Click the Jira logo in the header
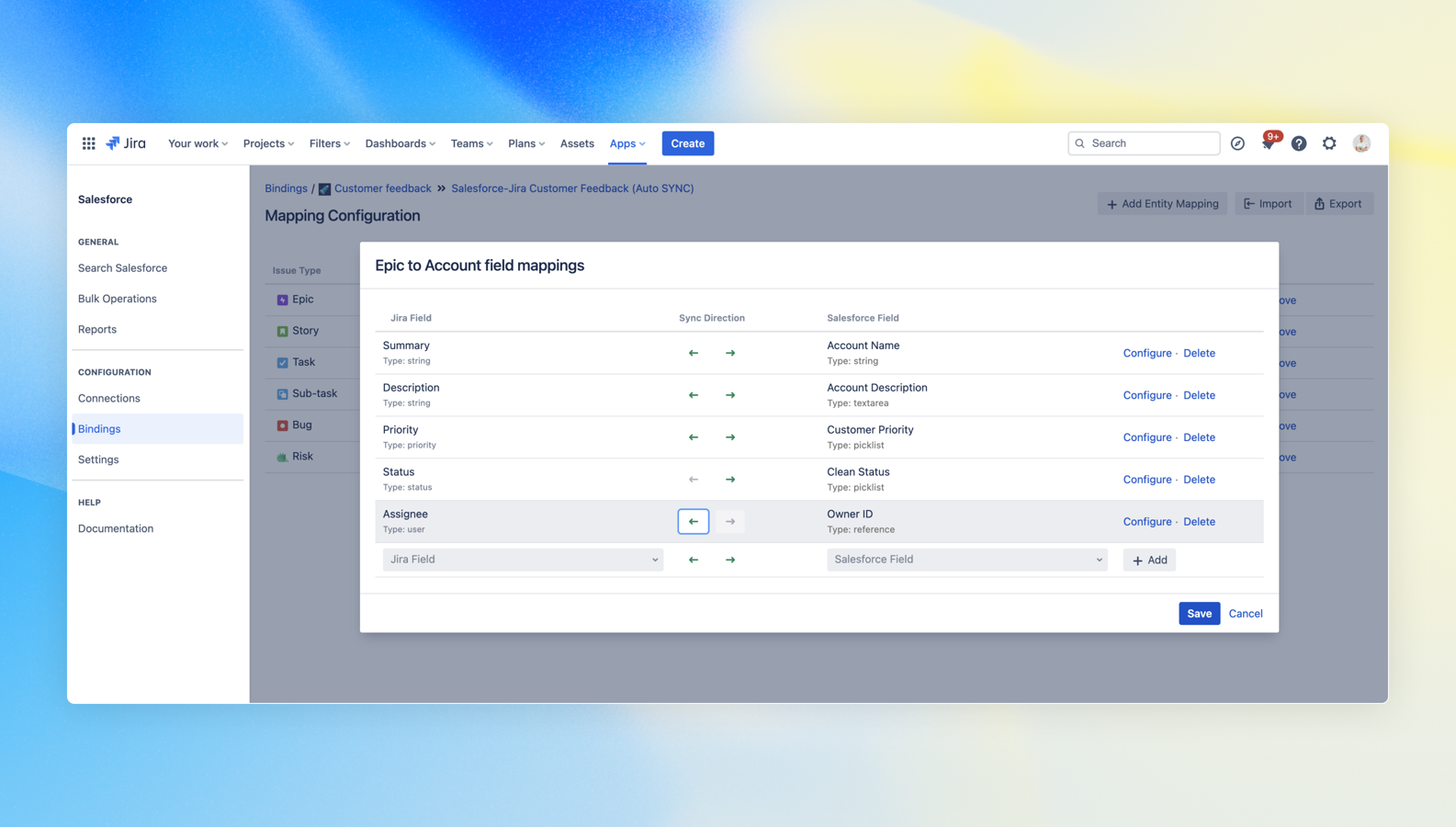 click(x=126, y=143)
